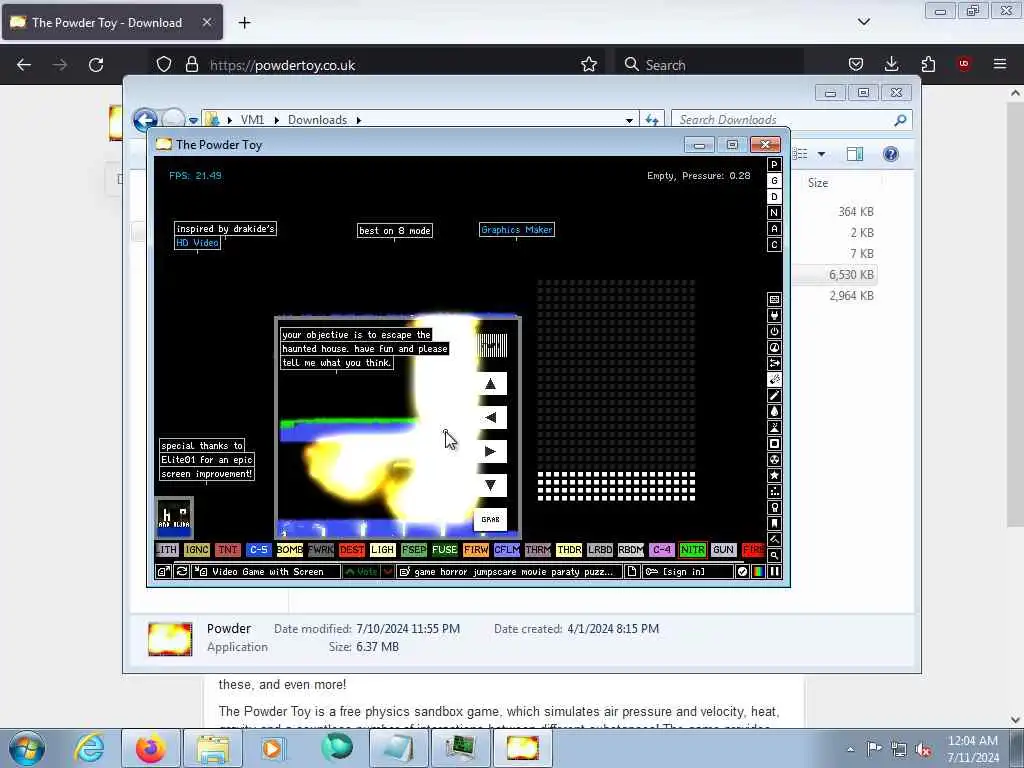Open renderer options rainbow icon
This screenshot has height=768, width=1024.
(758, 571)
